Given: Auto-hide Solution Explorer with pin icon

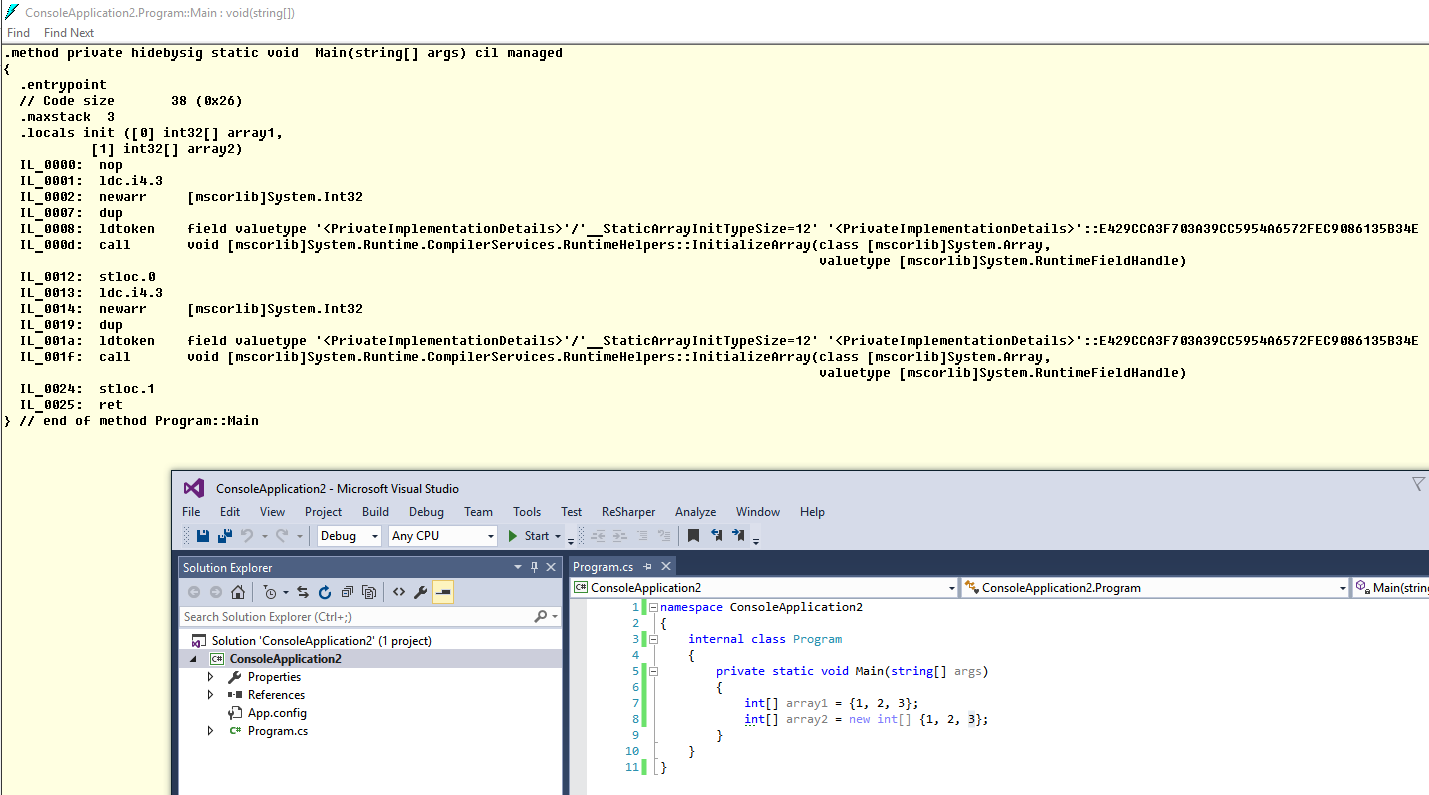Looking at the screenshot, I should tap(535, 567).
